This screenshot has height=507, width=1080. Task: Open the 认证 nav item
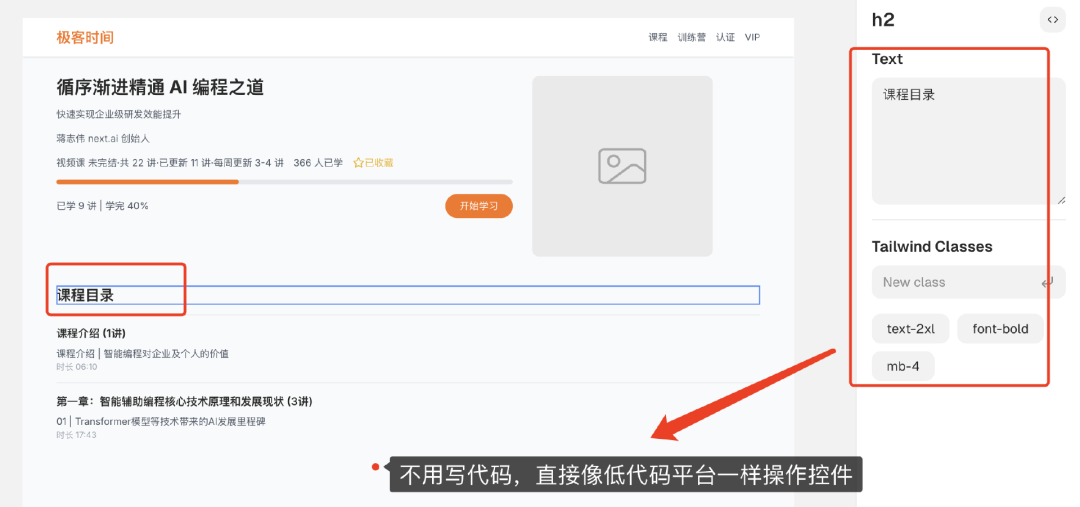point(725,37)
